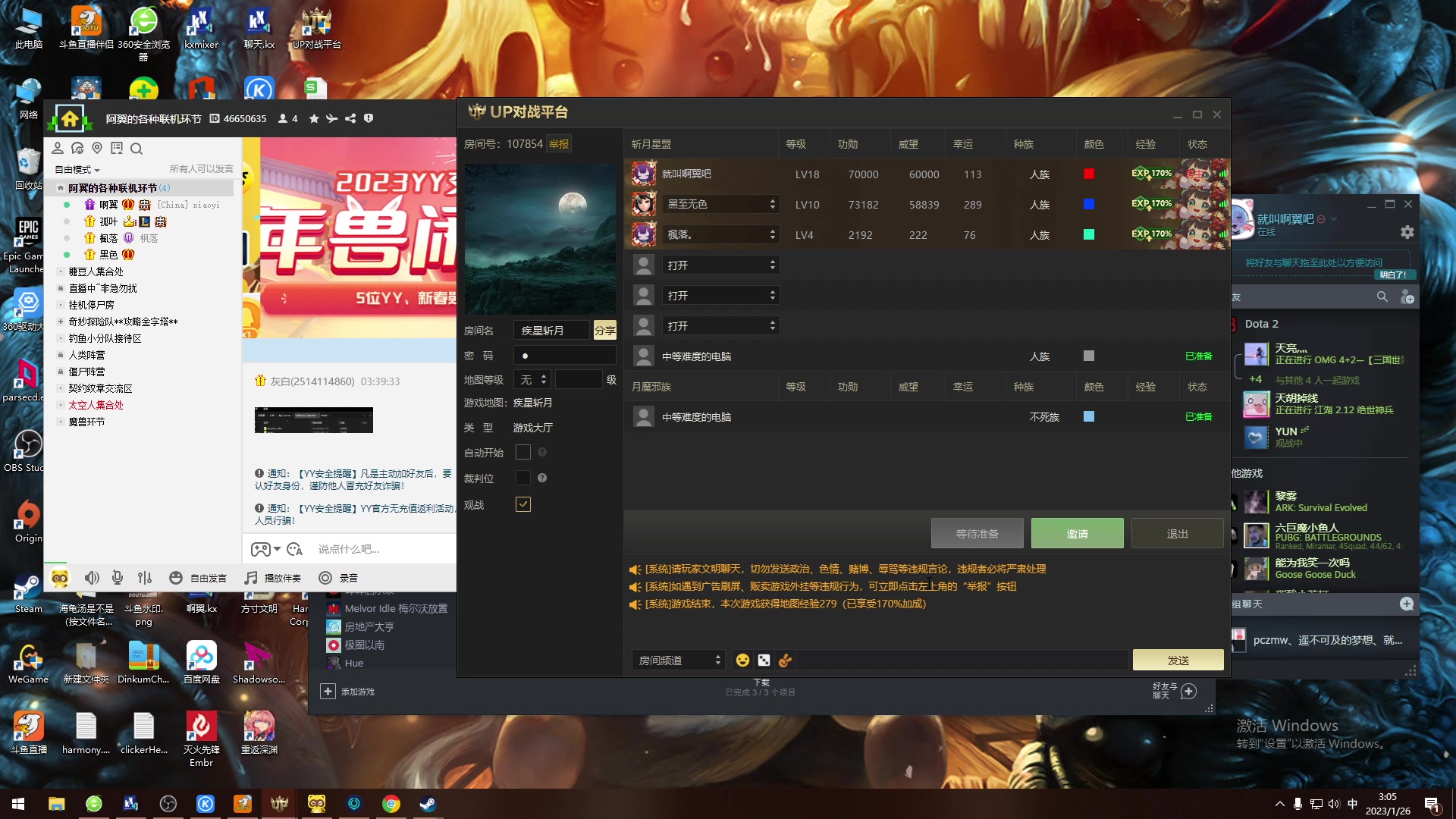This screenshot has width=1456, height=819.
Task: Select the 钓鱼小分队接待区 channel
Action: click(x=105, y=338)
